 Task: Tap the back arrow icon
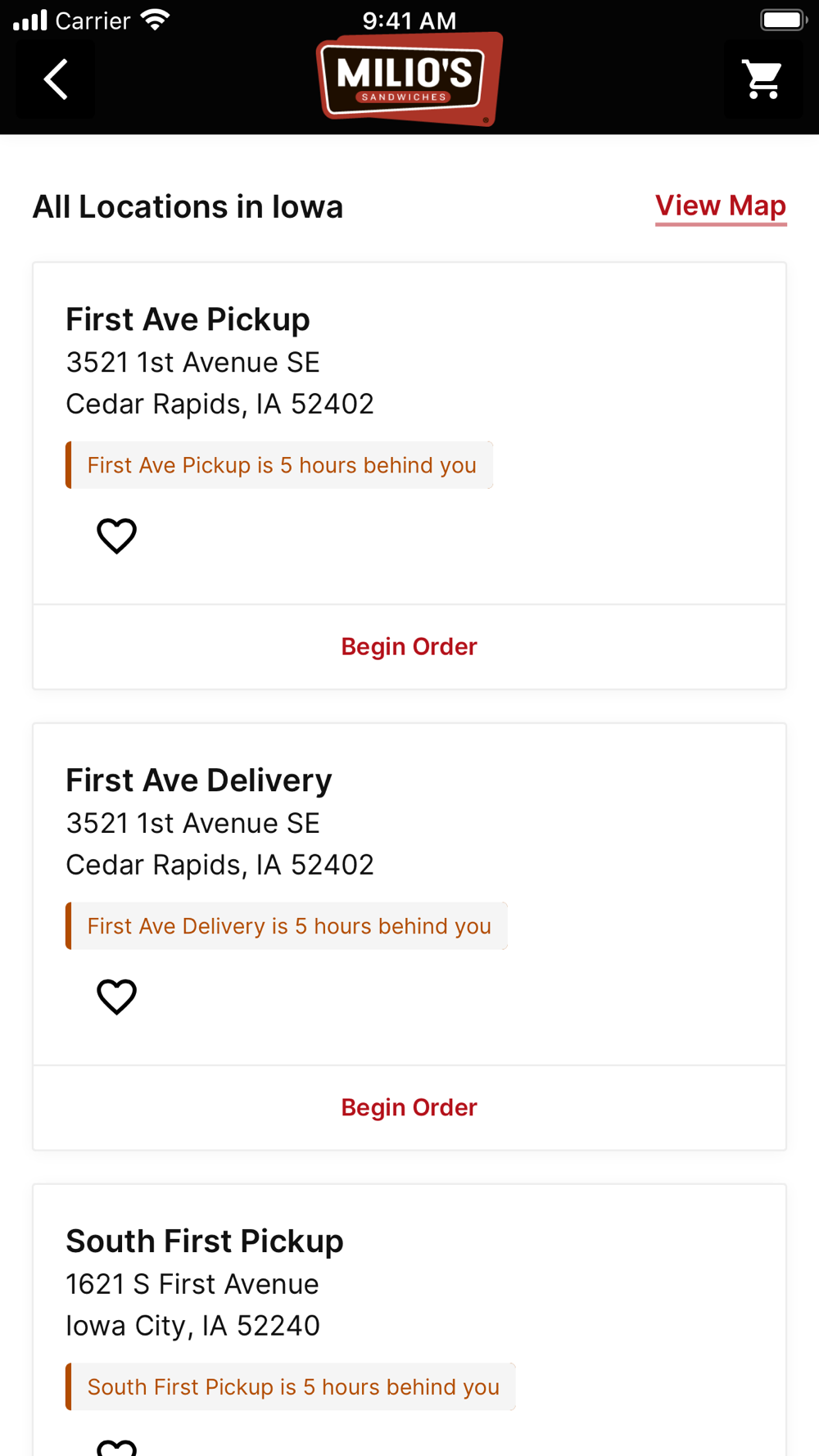tap(55, 79)
